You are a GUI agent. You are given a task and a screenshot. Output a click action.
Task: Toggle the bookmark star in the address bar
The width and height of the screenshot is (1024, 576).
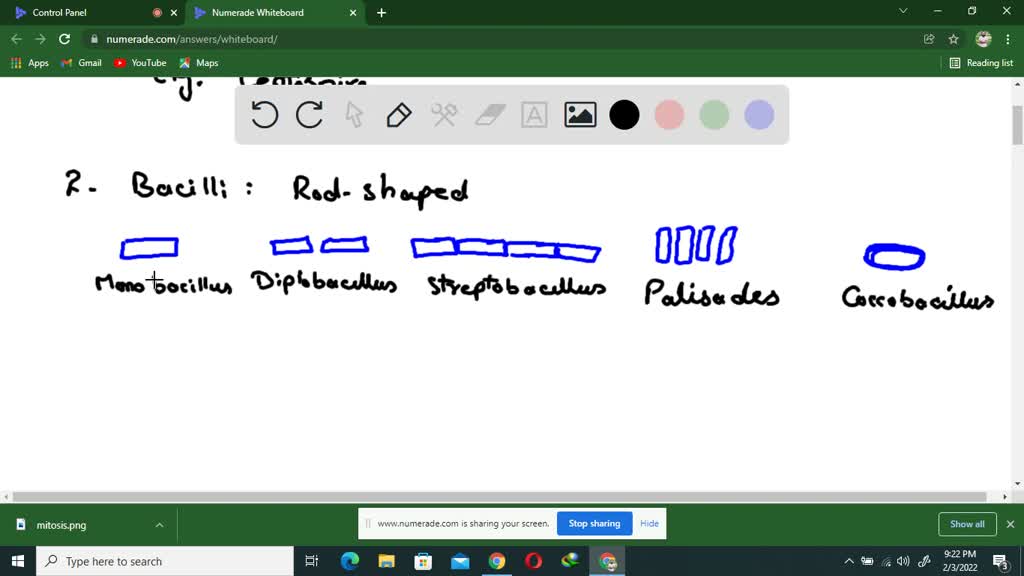952,38
